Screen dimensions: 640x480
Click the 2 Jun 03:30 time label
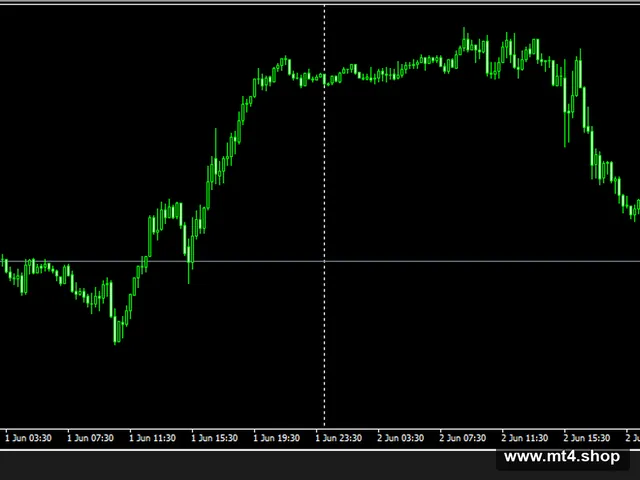[401, 438]
